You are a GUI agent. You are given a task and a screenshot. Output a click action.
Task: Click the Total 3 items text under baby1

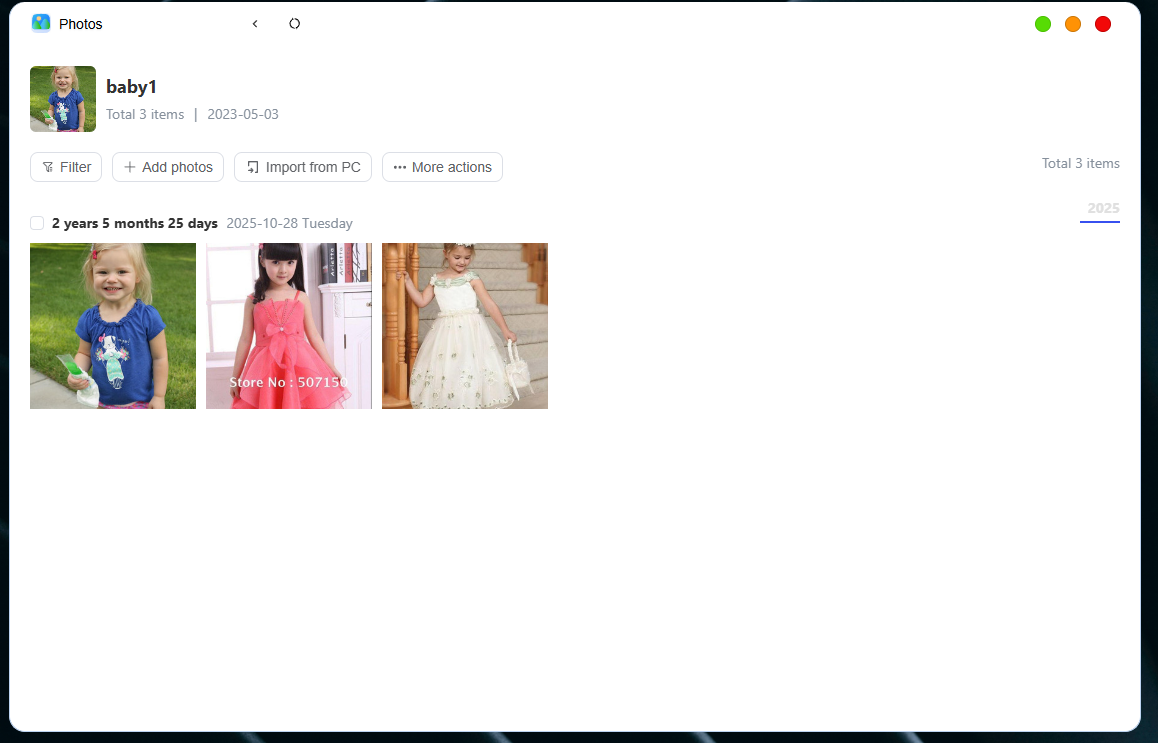[x=145, y=114]
